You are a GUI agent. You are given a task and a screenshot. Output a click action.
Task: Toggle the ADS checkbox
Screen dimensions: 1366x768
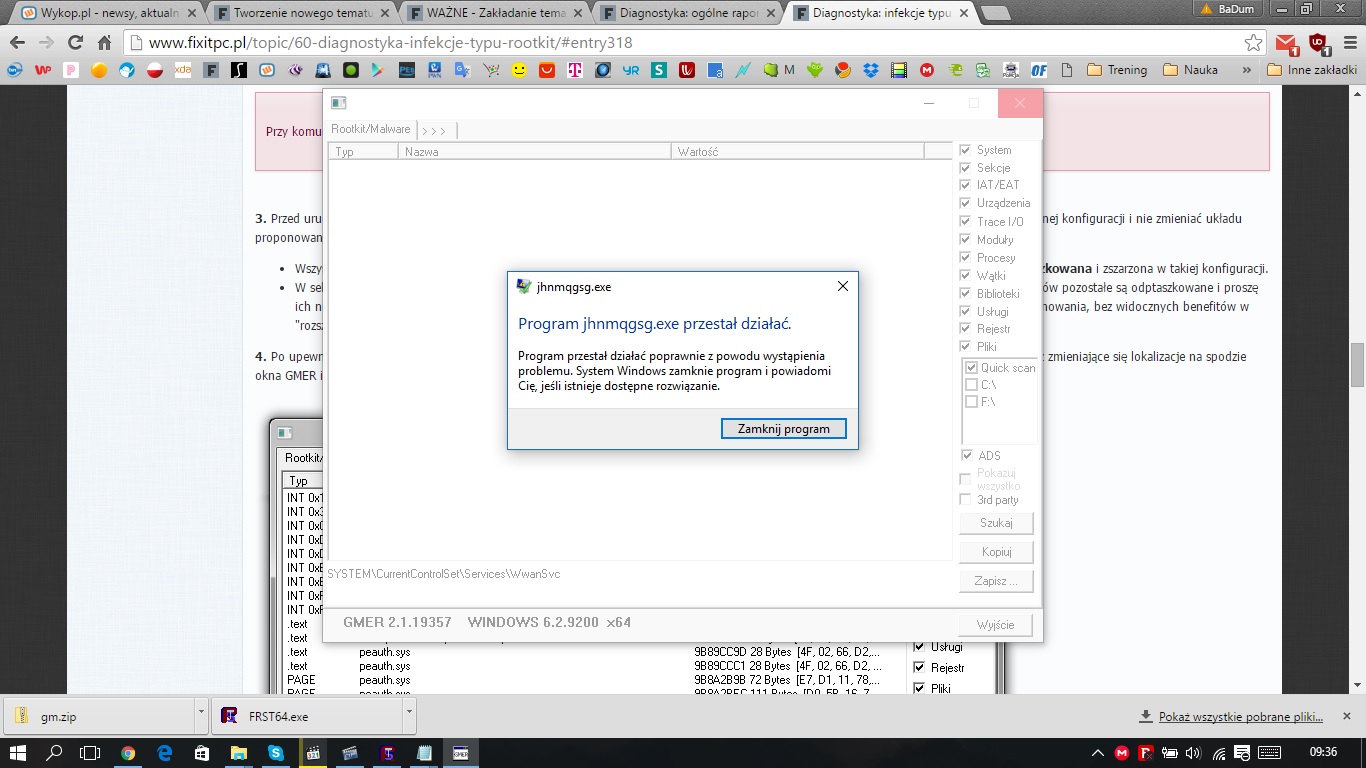[x=965, y=455]
